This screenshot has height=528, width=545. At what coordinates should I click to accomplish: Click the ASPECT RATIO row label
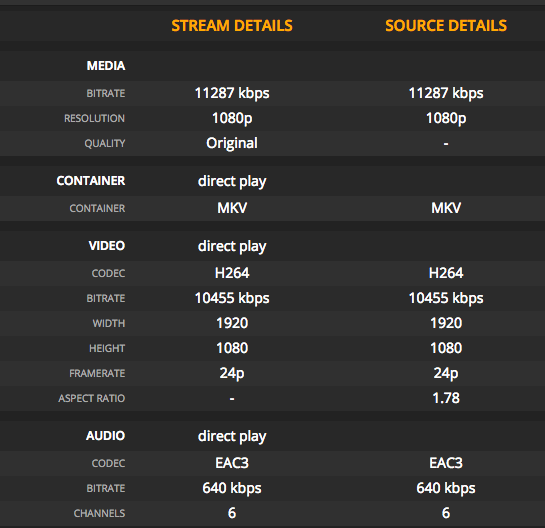tap(91, 398)
